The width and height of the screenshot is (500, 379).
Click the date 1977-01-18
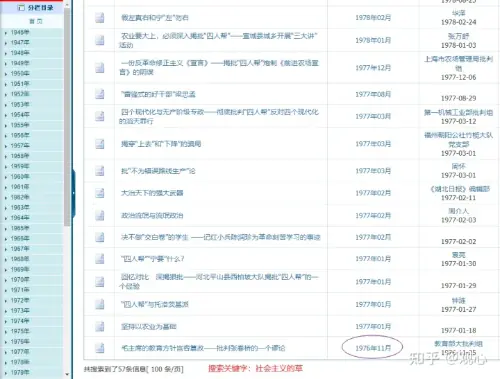point(459,330)
